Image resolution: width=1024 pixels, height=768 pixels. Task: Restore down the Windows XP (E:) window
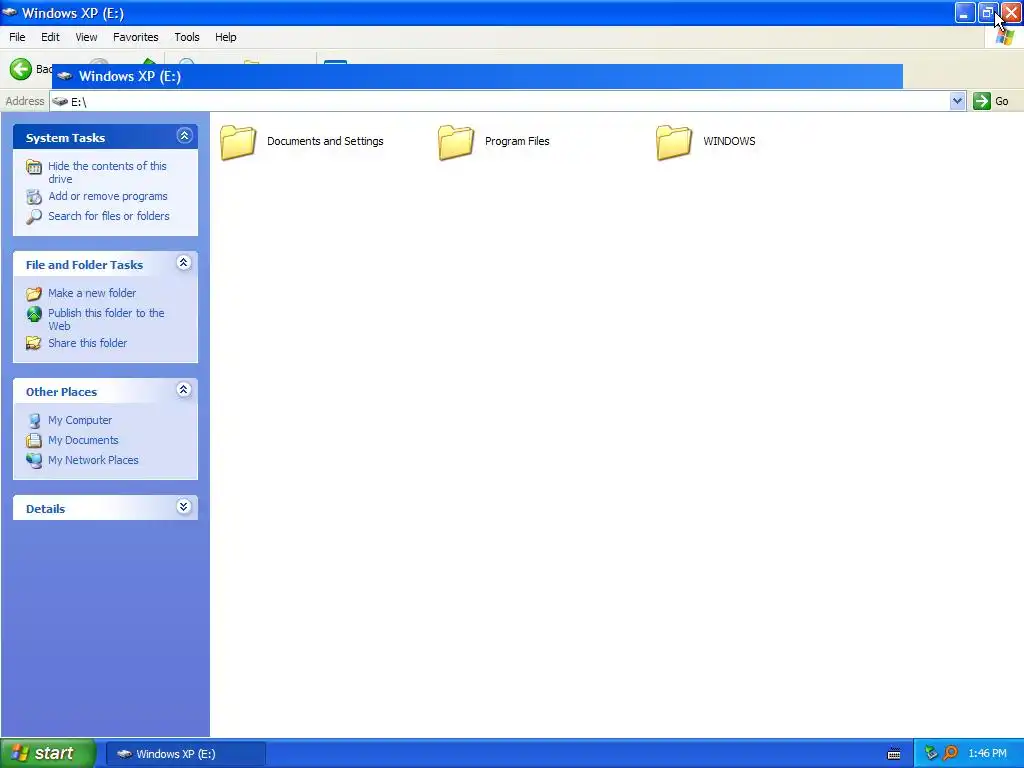(987, 12)
